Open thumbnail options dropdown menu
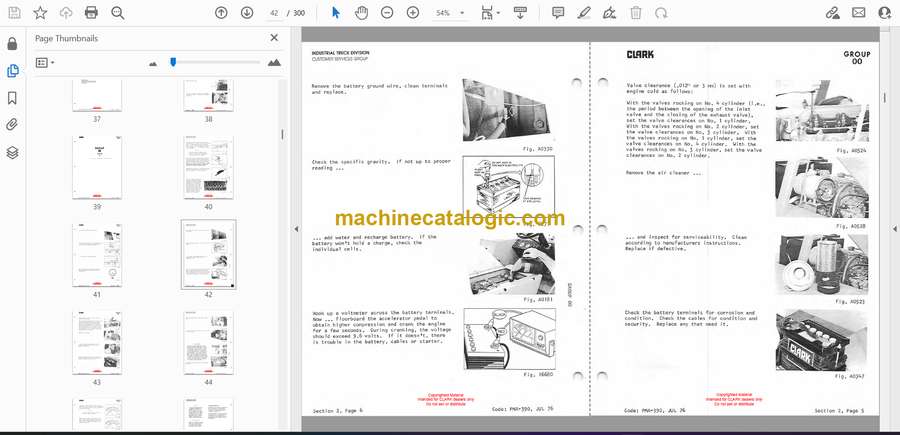This screenshot has height=435, width=900. click(x=45, y=62)
